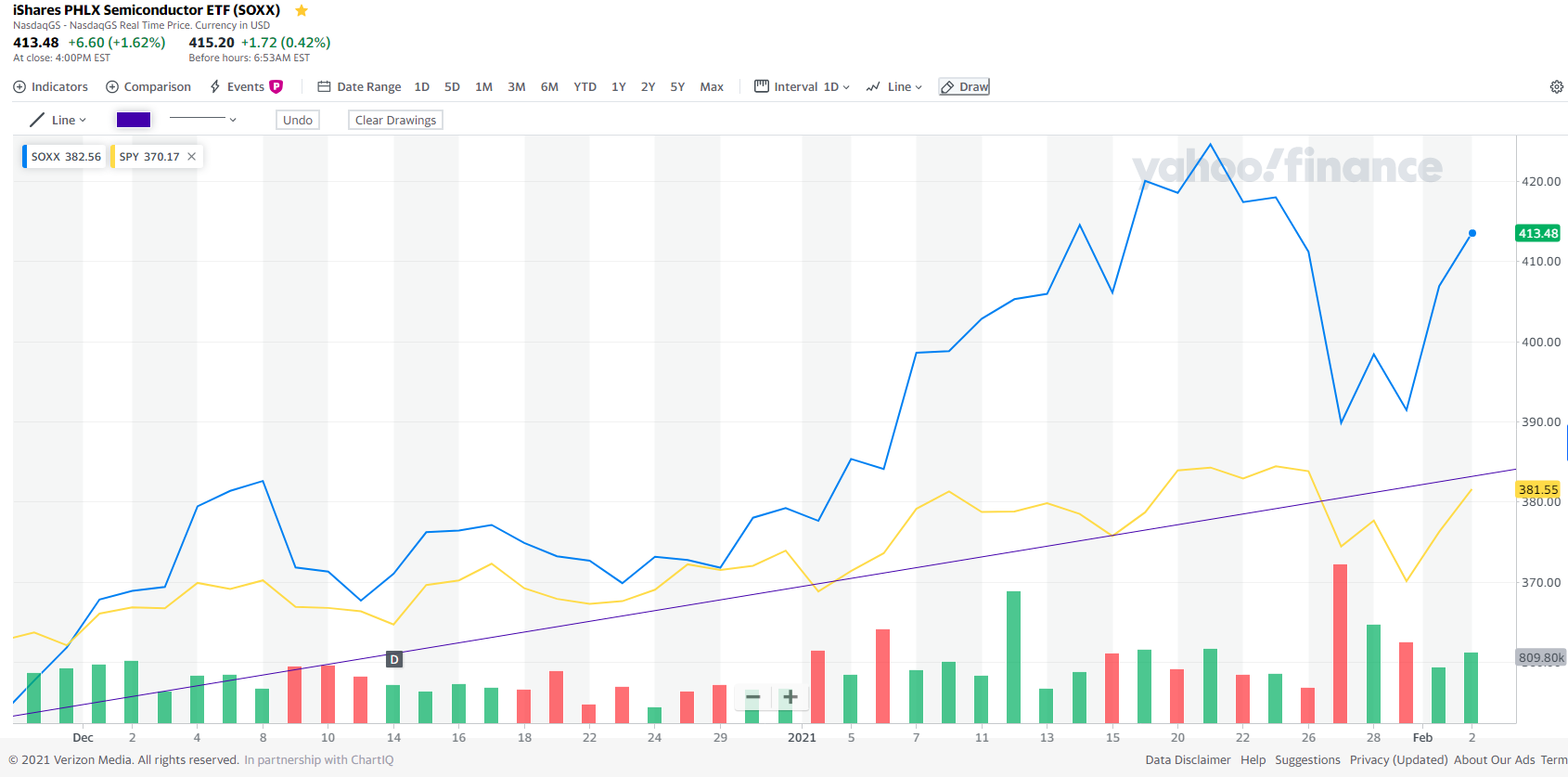Click the Interval calendar icon
The width and height of the screenshot is (1568, 777).
point(762,86)
